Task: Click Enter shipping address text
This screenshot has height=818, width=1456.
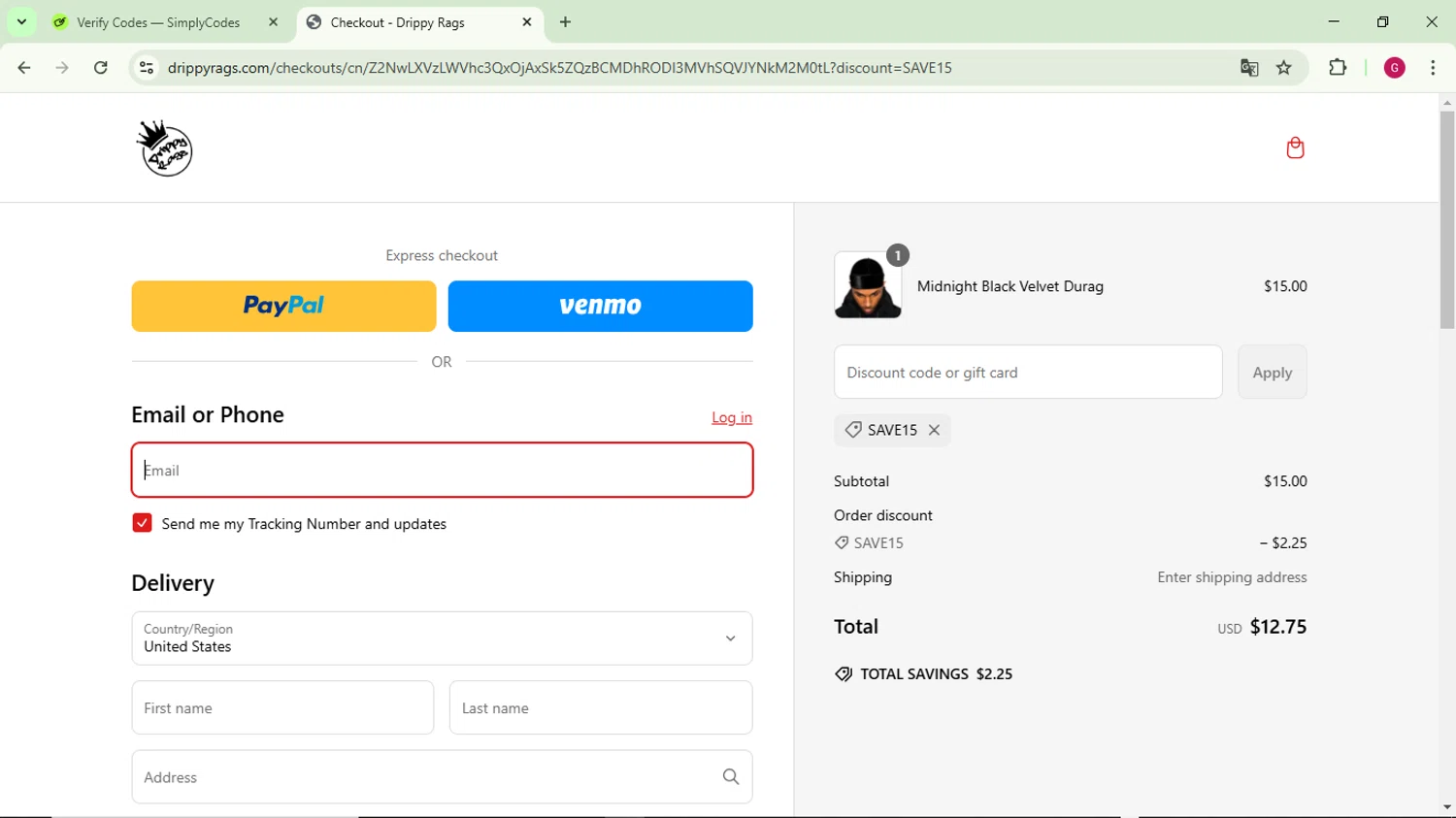Action: pos(1232,577)
